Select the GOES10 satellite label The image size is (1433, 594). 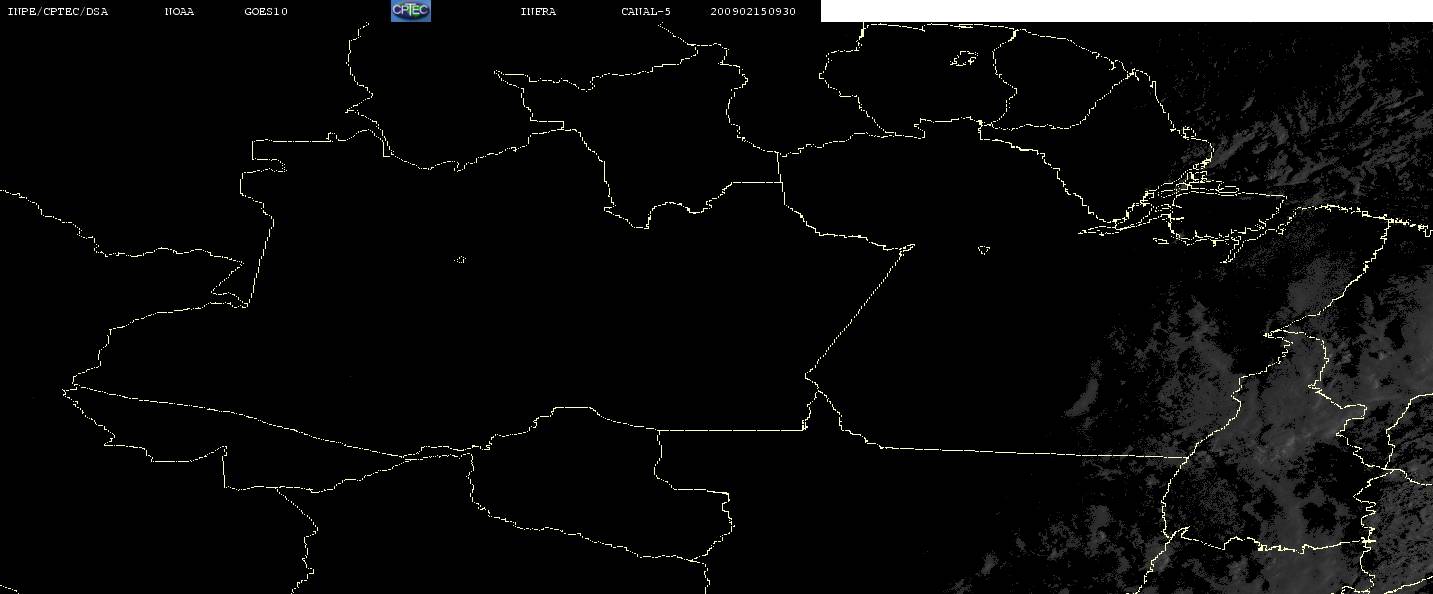click(265, 11)
